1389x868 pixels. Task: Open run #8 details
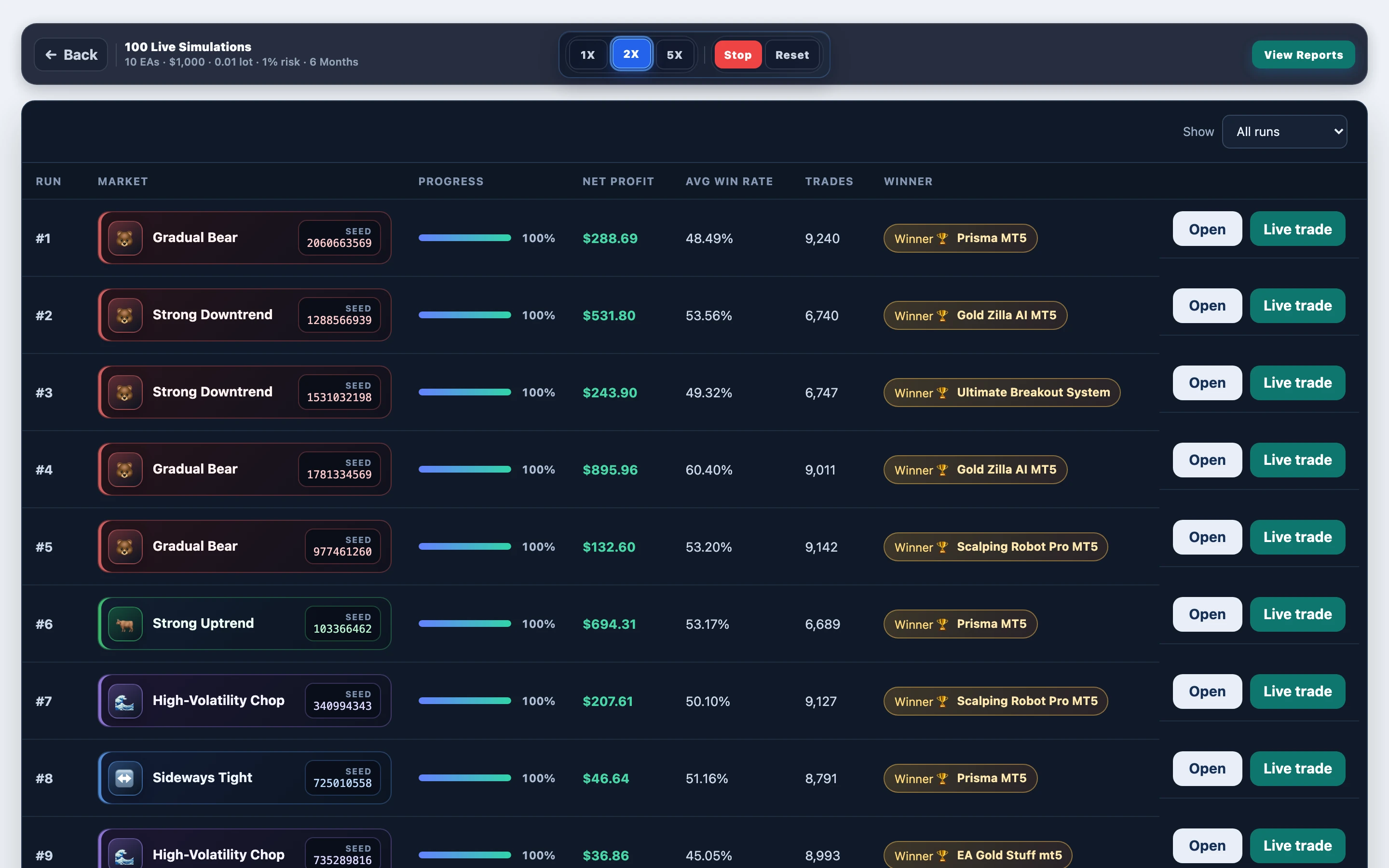1207,769
